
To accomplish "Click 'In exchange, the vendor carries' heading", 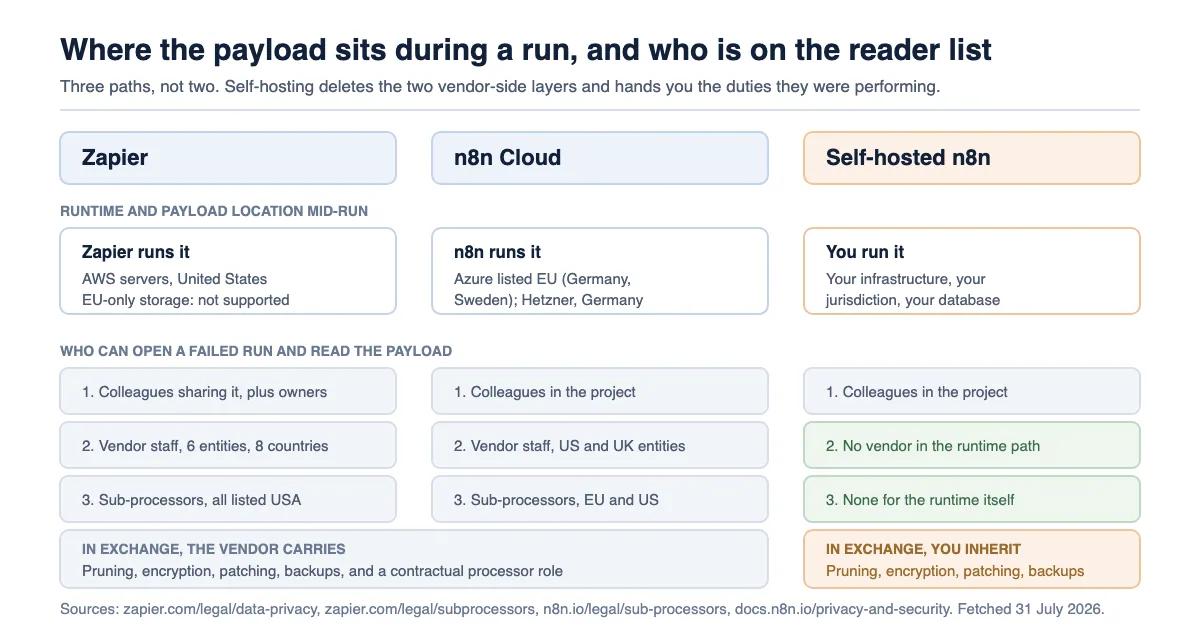I will tap(214, 549).
